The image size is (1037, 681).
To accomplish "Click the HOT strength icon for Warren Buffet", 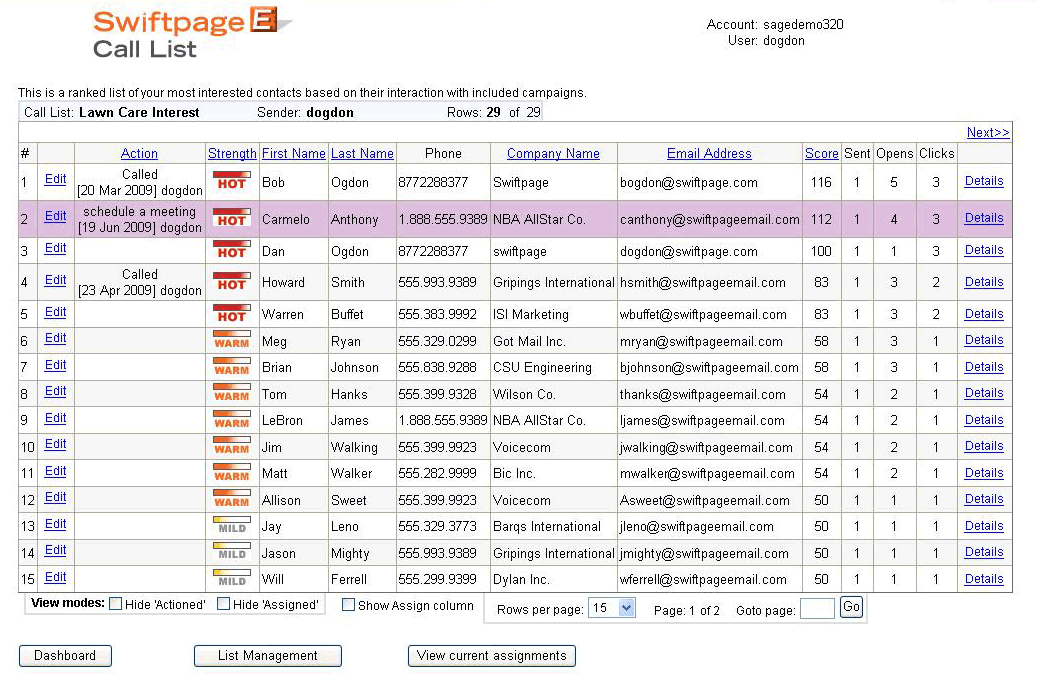I will [x=231, y=313].
